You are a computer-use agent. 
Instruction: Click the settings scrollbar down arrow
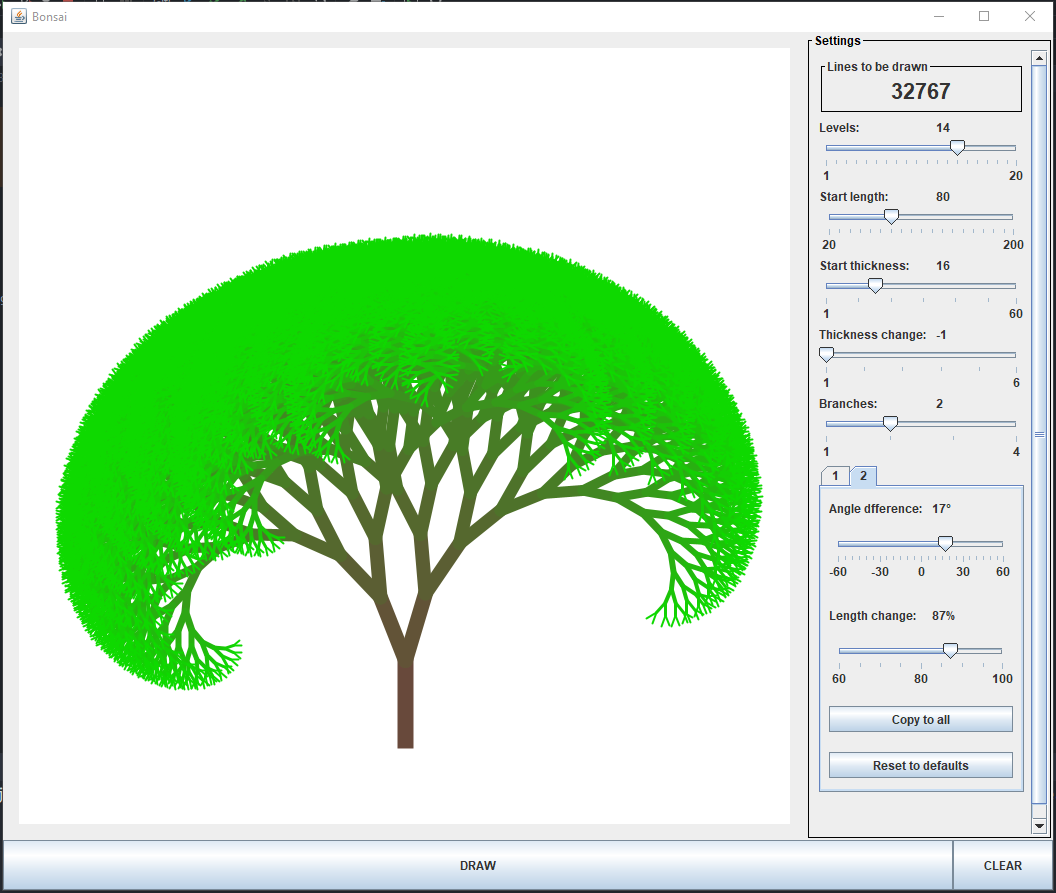(1039, 826)
